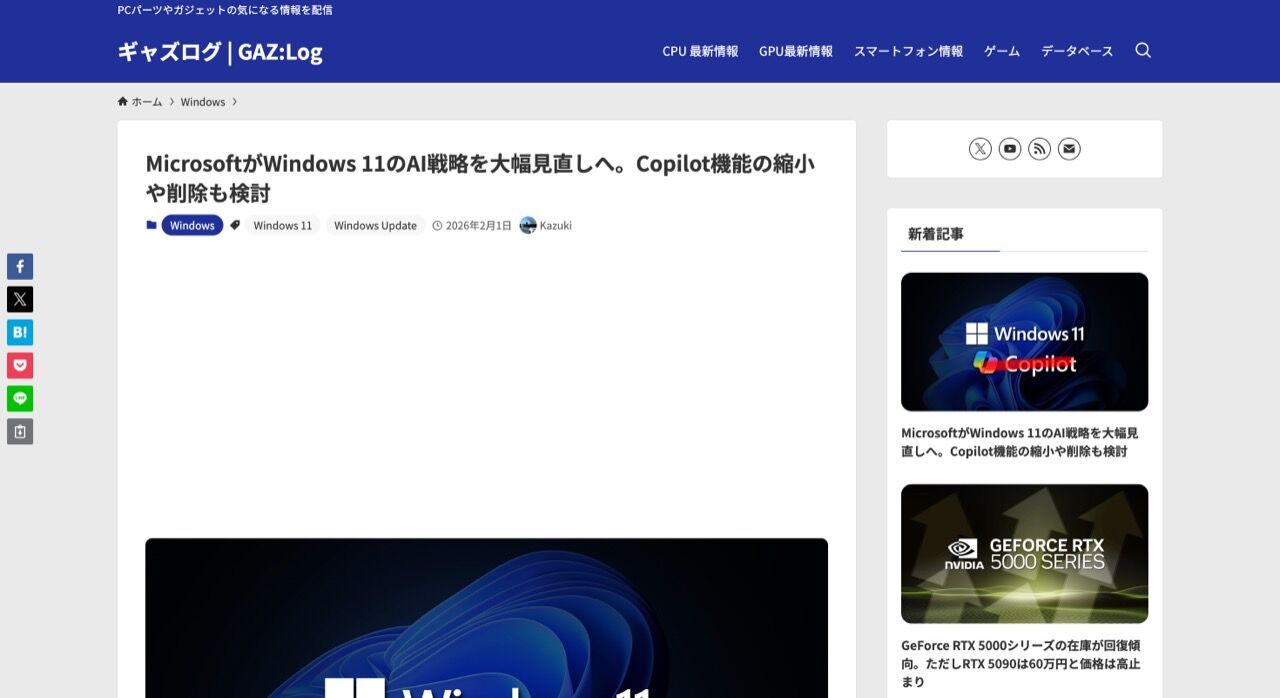Open GeForce RTX 5000 Series sidebar thumbnail

coord(1024,554)
